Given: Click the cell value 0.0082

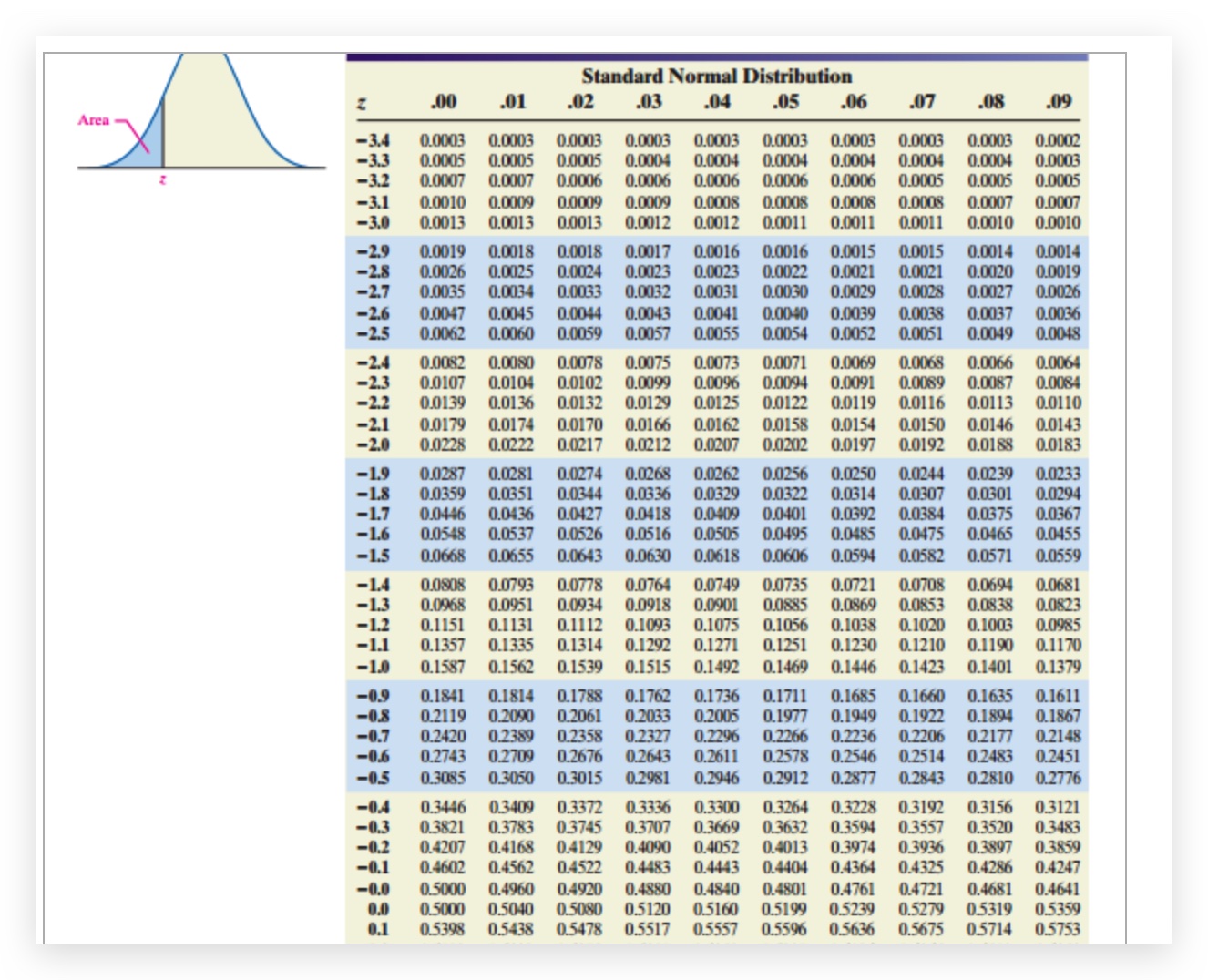Looking at the screenshot, I should coord(443,362).
